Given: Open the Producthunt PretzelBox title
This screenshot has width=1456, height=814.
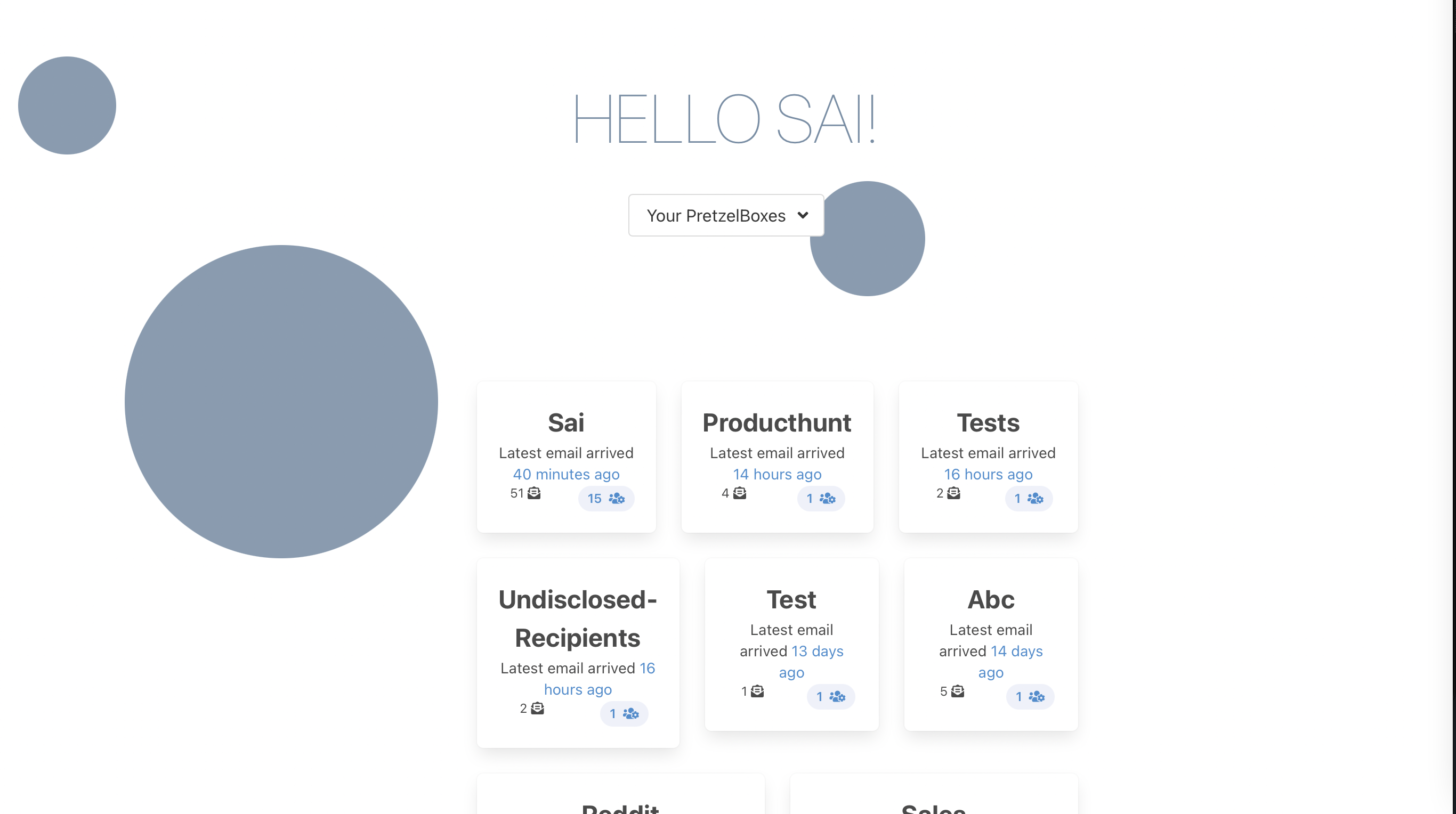Looking at the screenshot, I should pyautogui.click(x=776, y=422).
